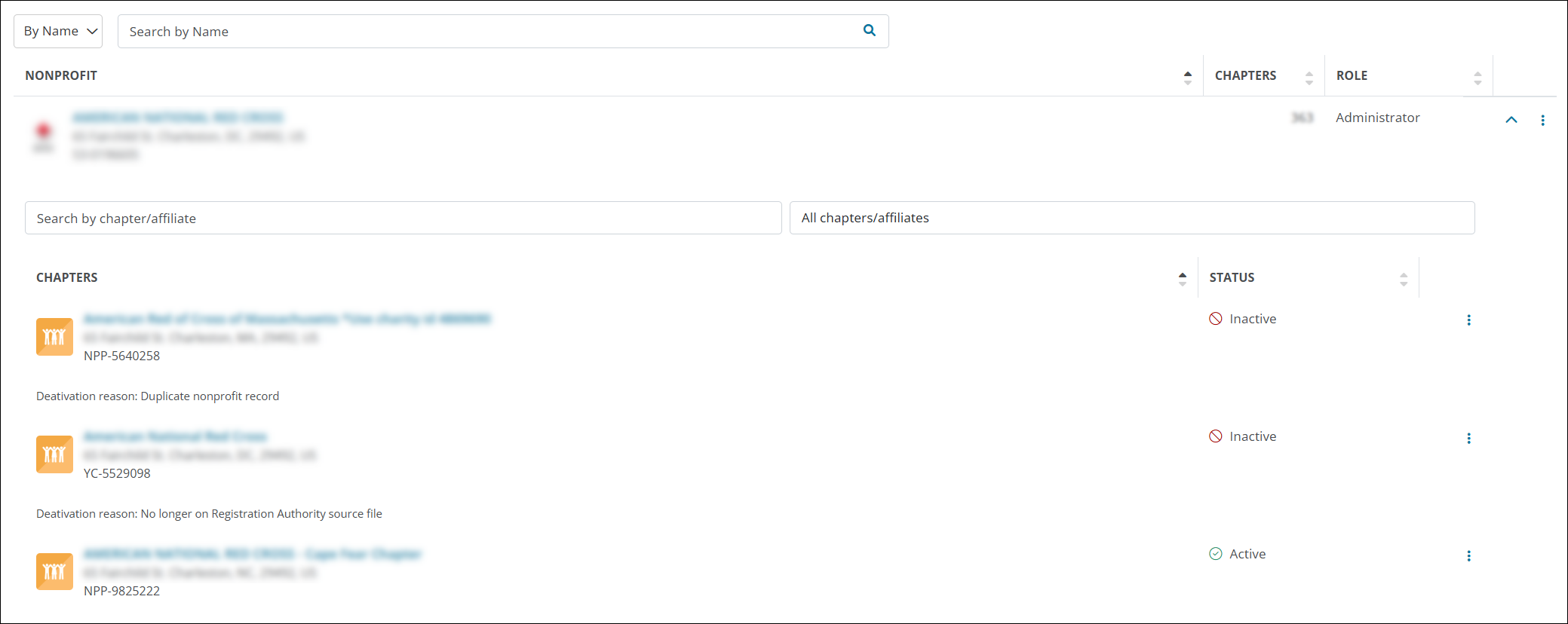
Task: Open chapter name link above NPP-5640258
Action: [x=287, y=319]
